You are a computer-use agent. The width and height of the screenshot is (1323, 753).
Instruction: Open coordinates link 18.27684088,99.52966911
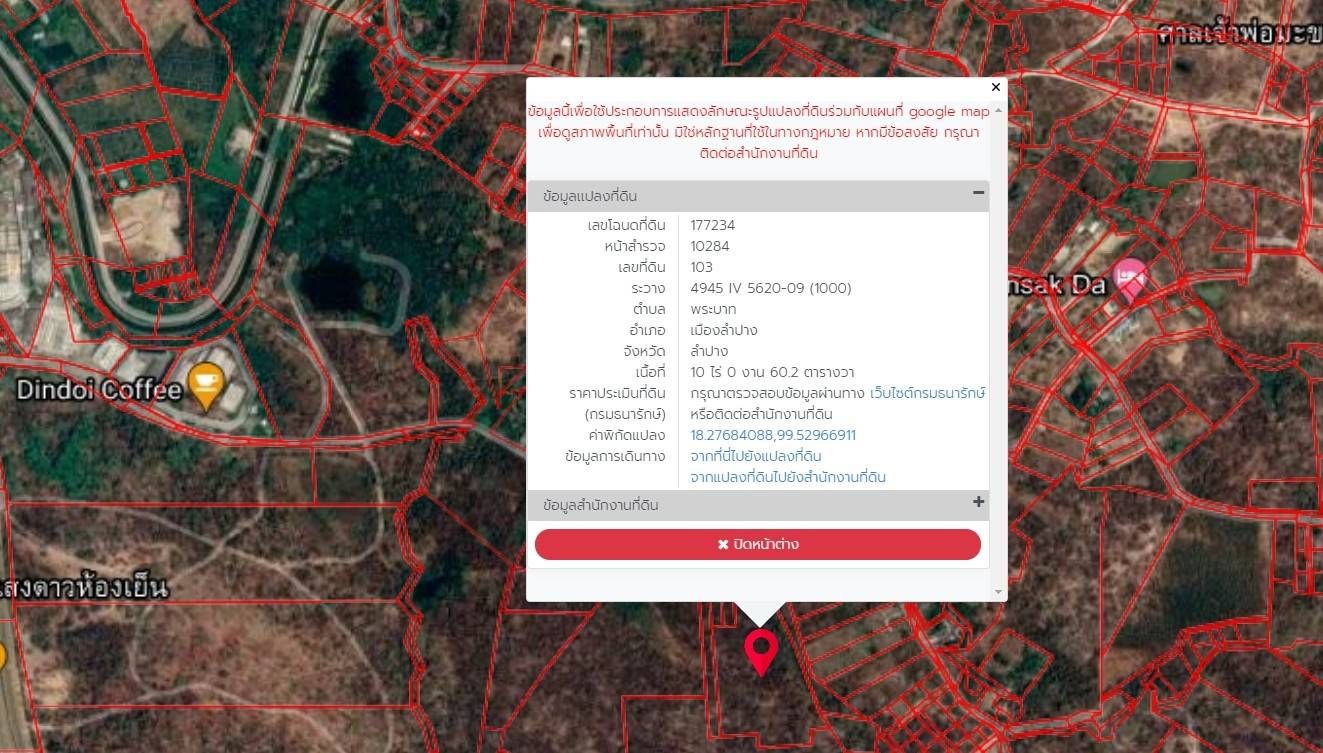773,435
